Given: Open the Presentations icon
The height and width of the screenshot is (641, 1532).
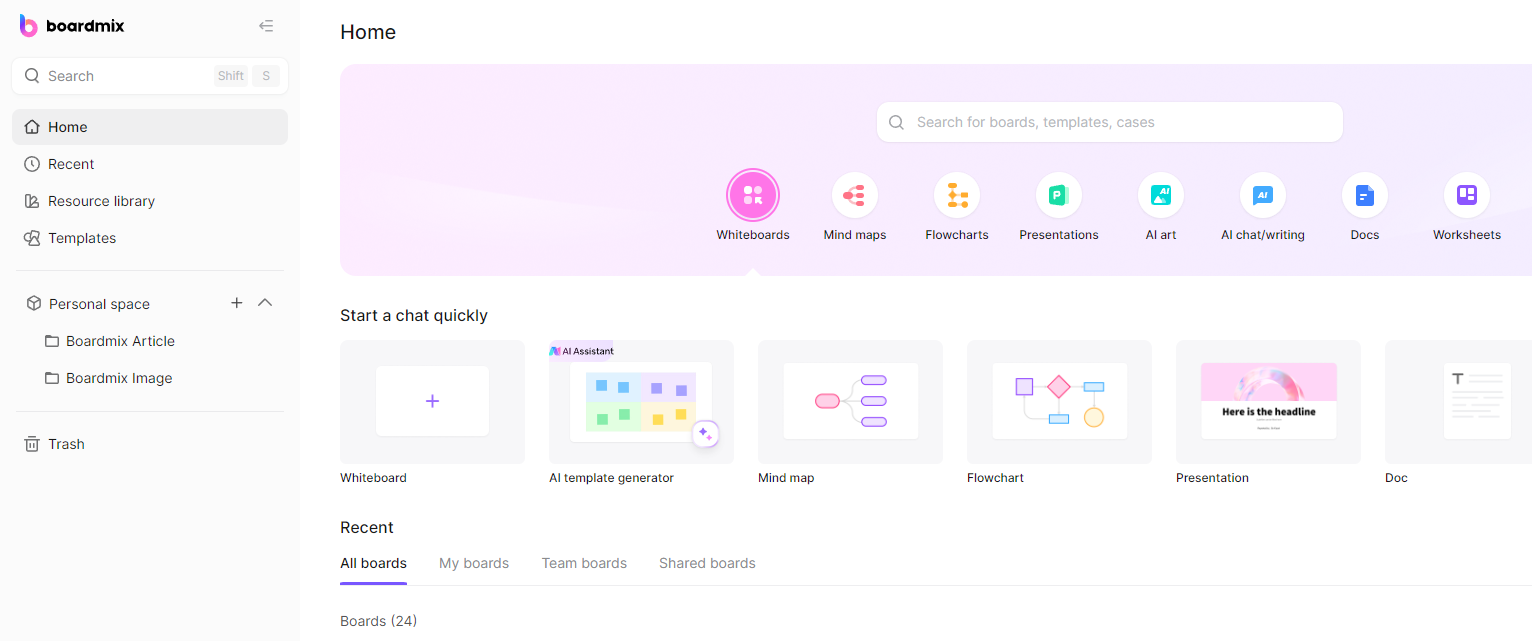Looking at the screenshot, I should click(1059, 195).
